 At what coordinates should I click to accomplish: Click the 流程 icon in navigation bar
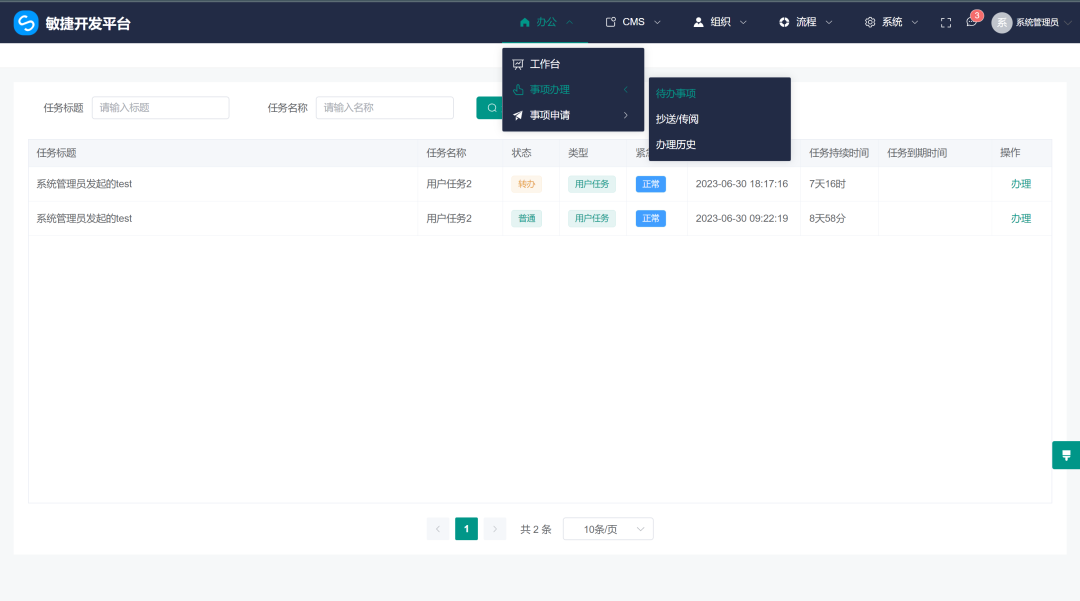pyautogui.click(x=784, y=21)
